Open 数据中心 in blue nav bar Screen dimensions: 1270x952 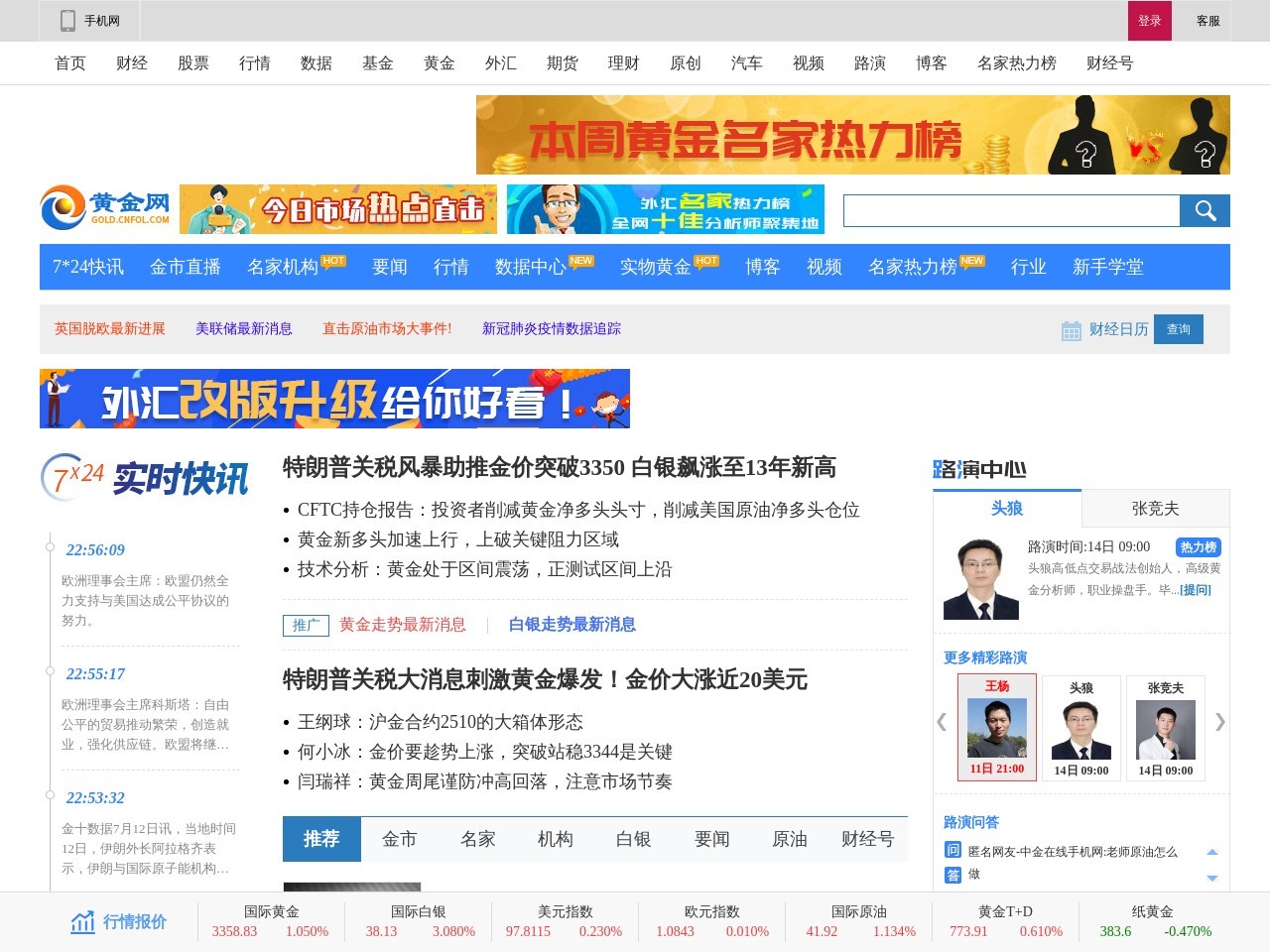pyautogui.click(x=531, y=267)
